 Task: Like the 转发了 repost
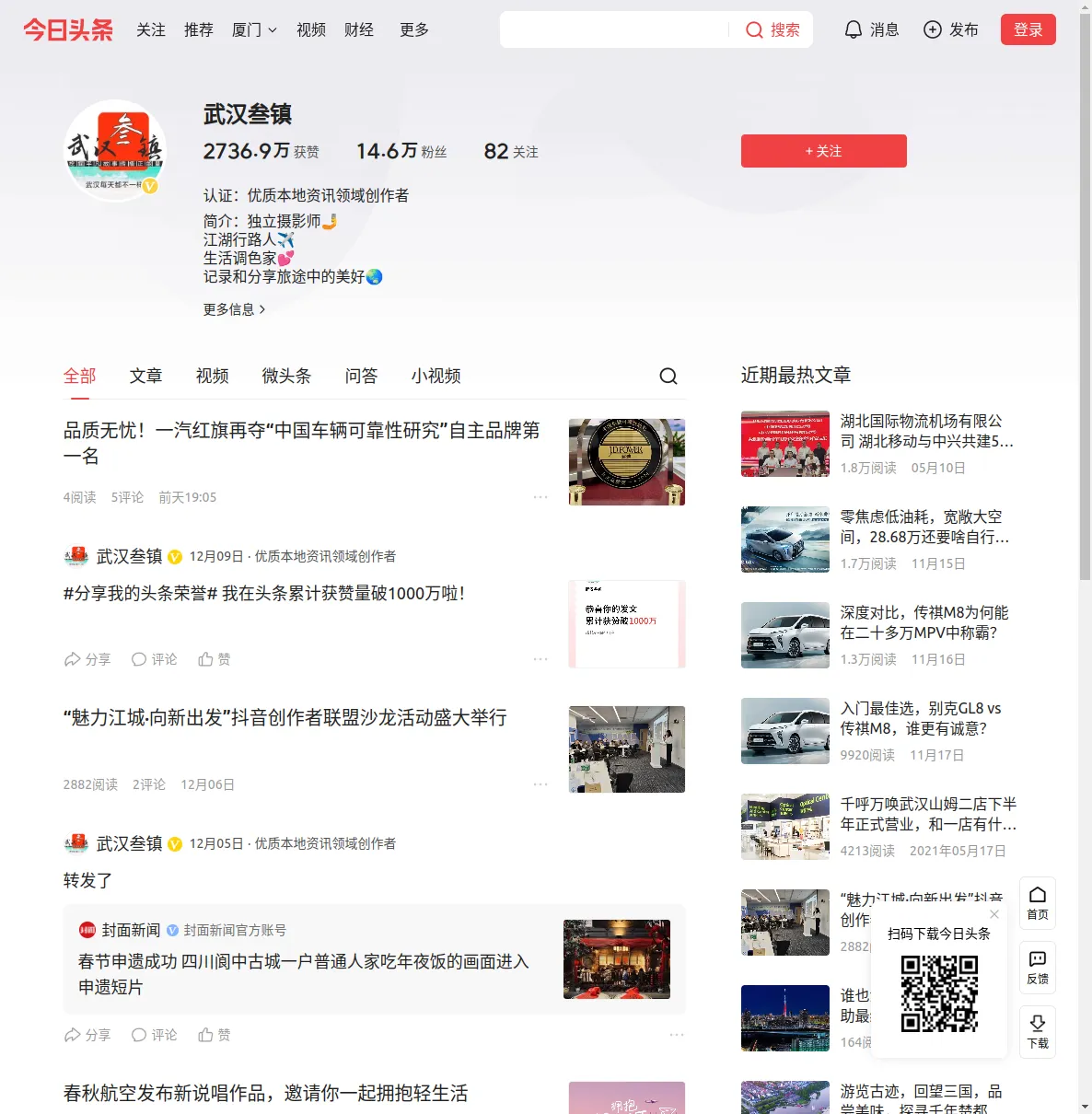pyautogui.click(x=215, y=1035)
